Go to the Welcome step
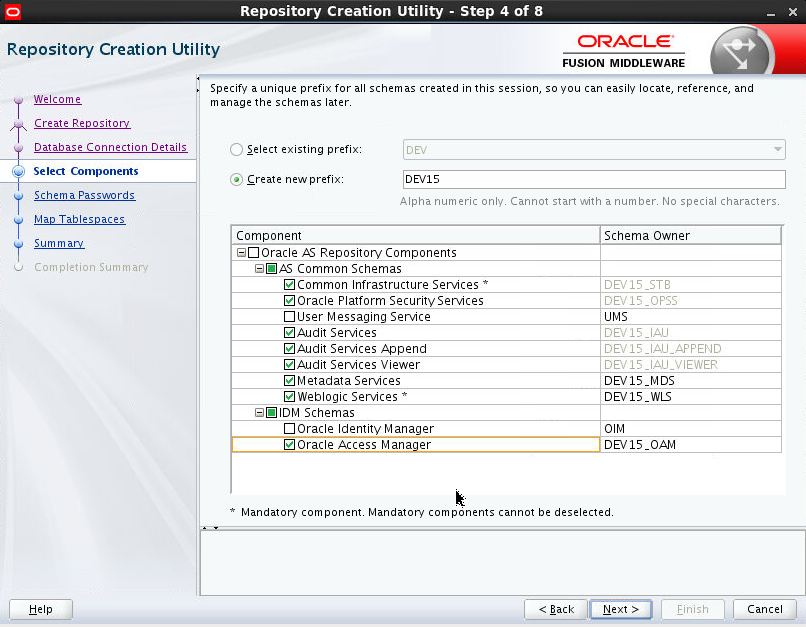Viewport: 806px width, 627px height. (x=58, y=99)
